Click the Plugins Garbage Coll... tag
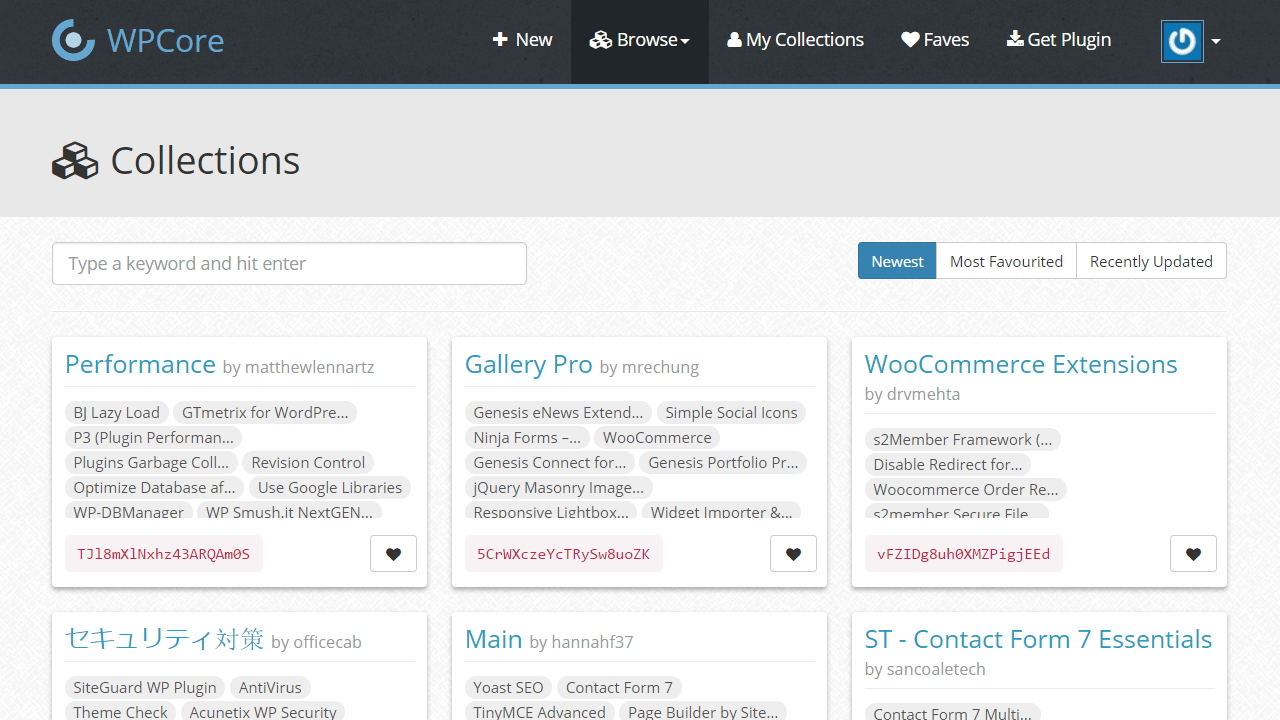1280x720 pixels. click(151, 462)
